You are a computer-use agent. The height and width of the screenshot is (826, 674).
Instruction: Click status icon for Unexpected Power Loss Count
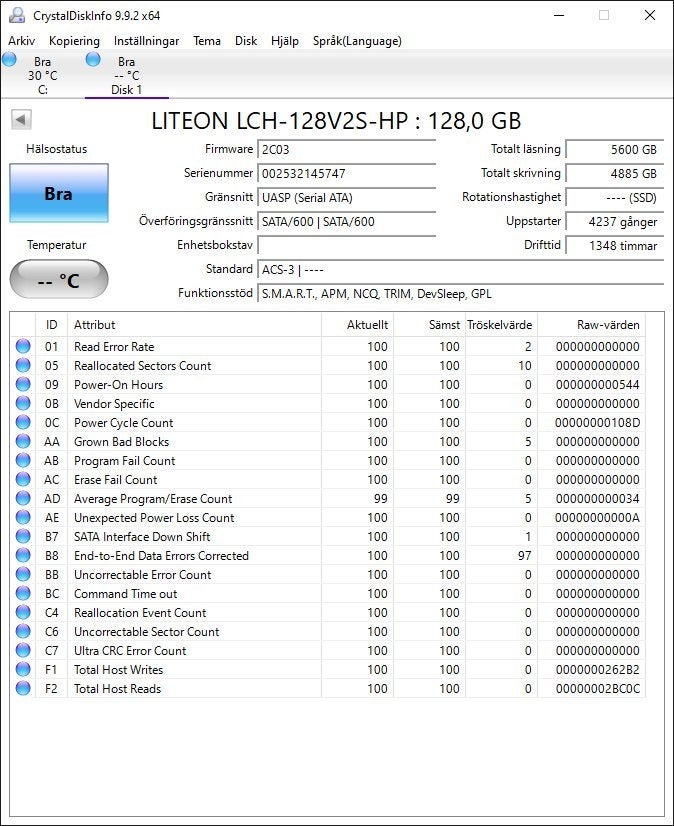click(x=23, y=517)
